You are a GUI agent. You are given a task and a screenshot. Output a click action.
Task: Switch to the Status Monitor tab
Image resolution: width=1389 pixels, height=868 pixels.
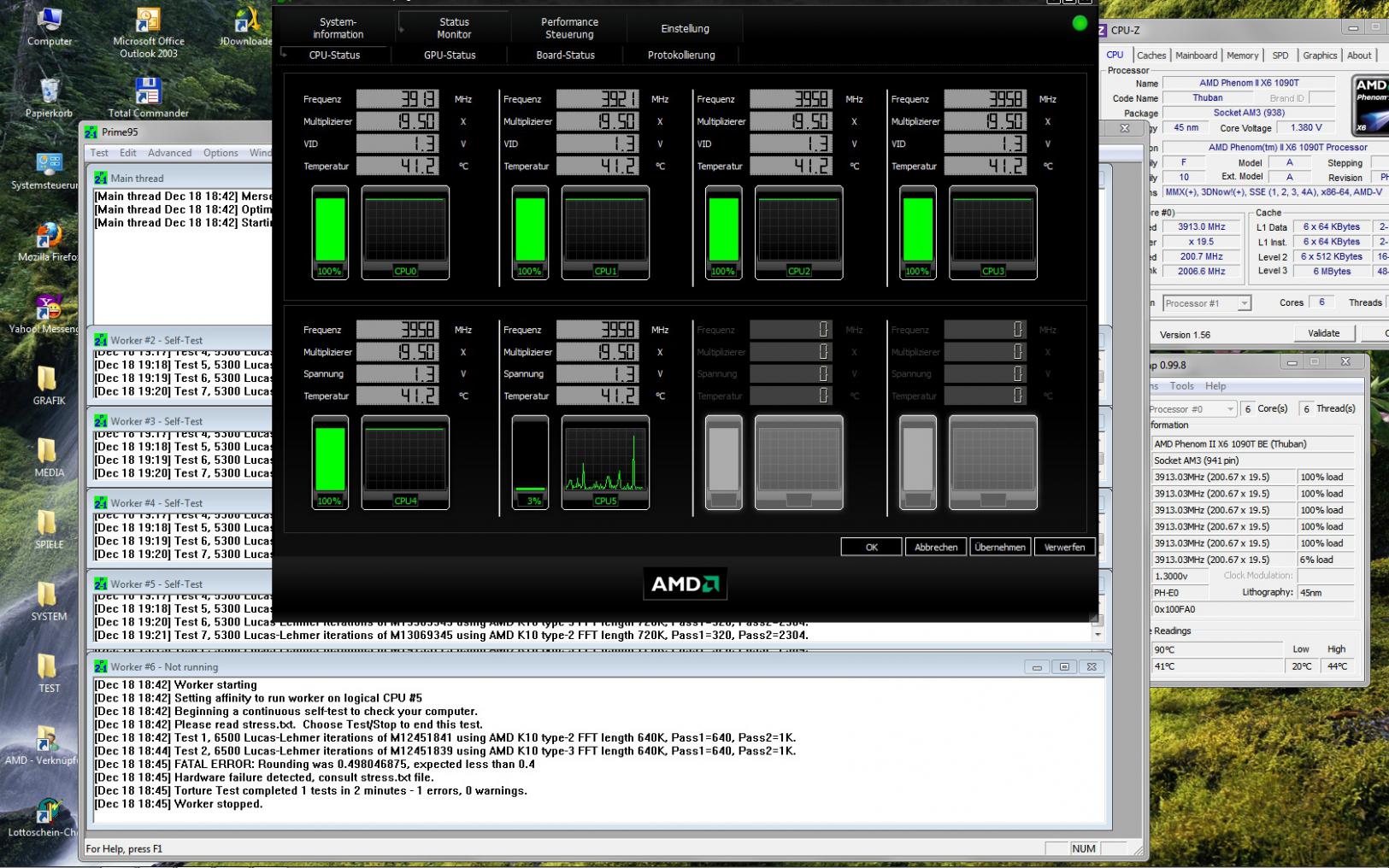tap(454, 28)
